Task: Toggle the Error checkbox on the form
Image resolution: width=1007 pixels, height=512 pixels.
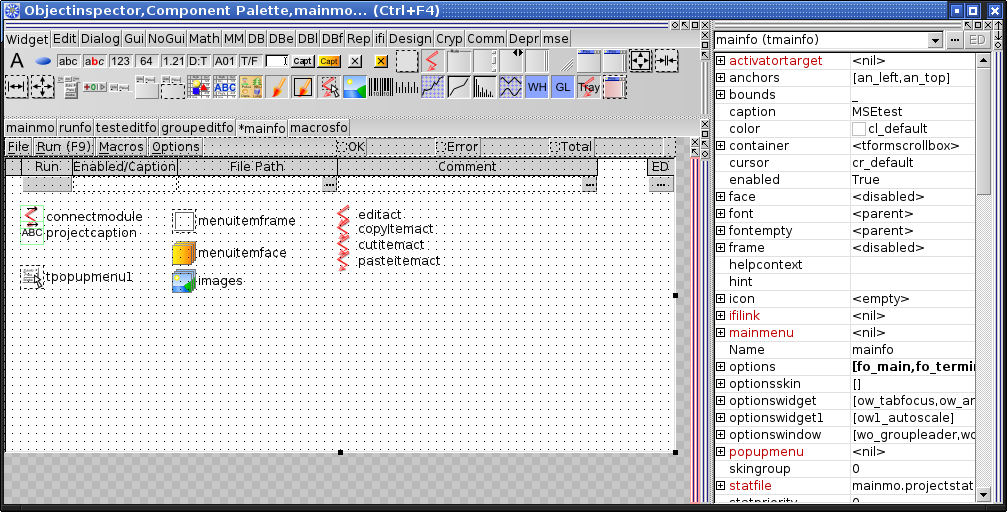Action: tap(441, 147)
